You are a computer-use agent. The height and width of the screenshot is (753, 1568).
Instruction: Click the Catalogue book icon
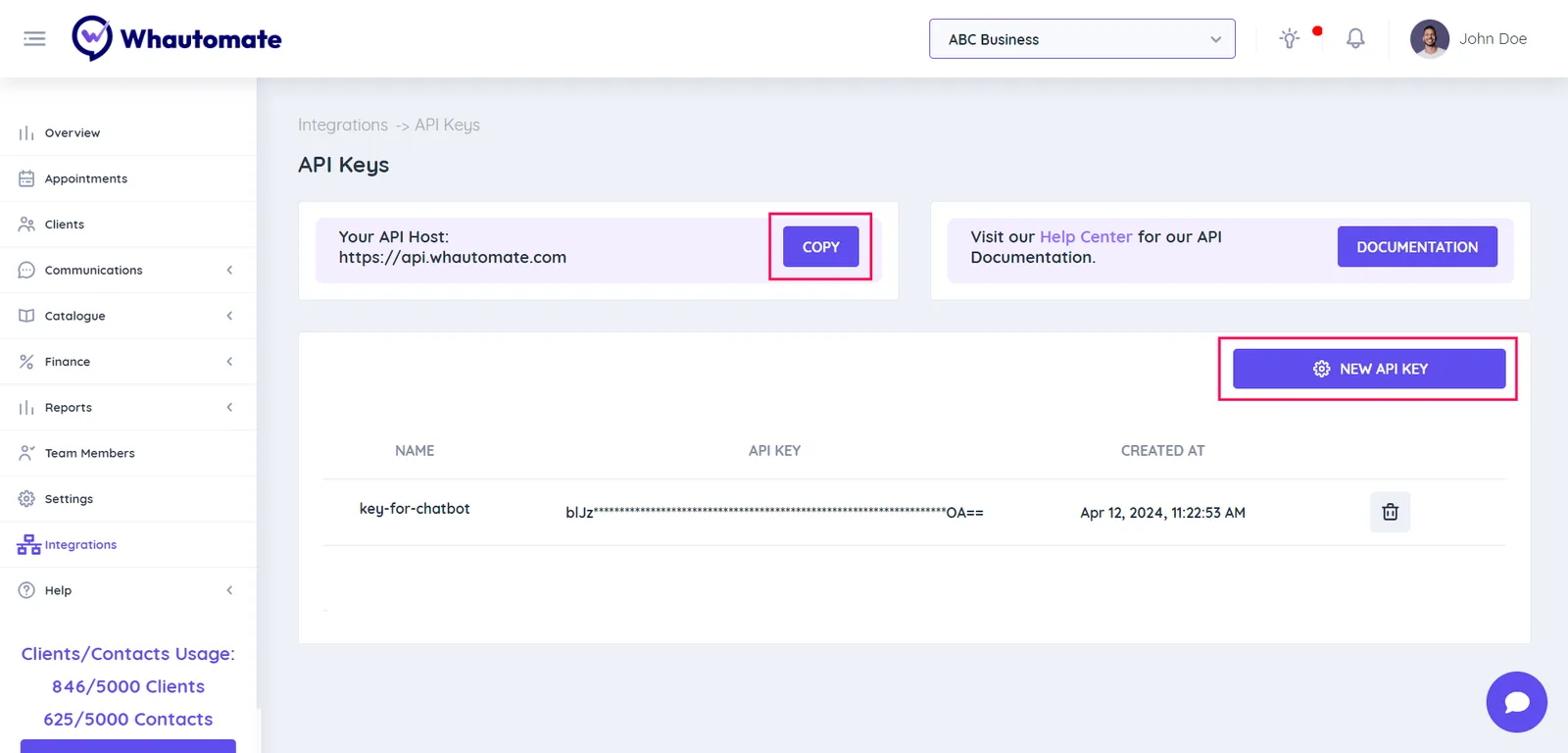tap(26, 316)
